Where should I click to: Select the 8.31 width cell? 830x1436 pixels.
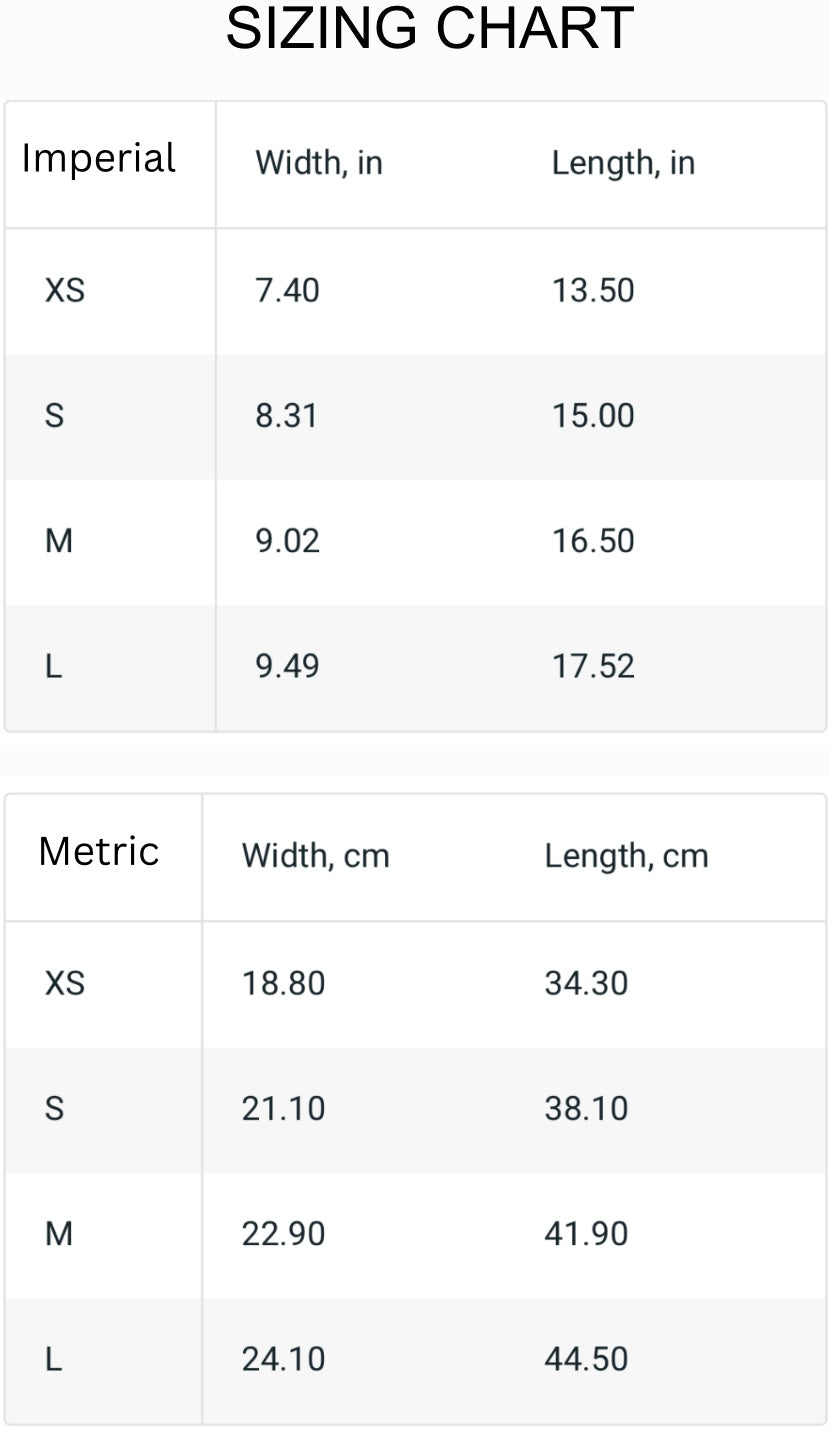coord(286,416)
